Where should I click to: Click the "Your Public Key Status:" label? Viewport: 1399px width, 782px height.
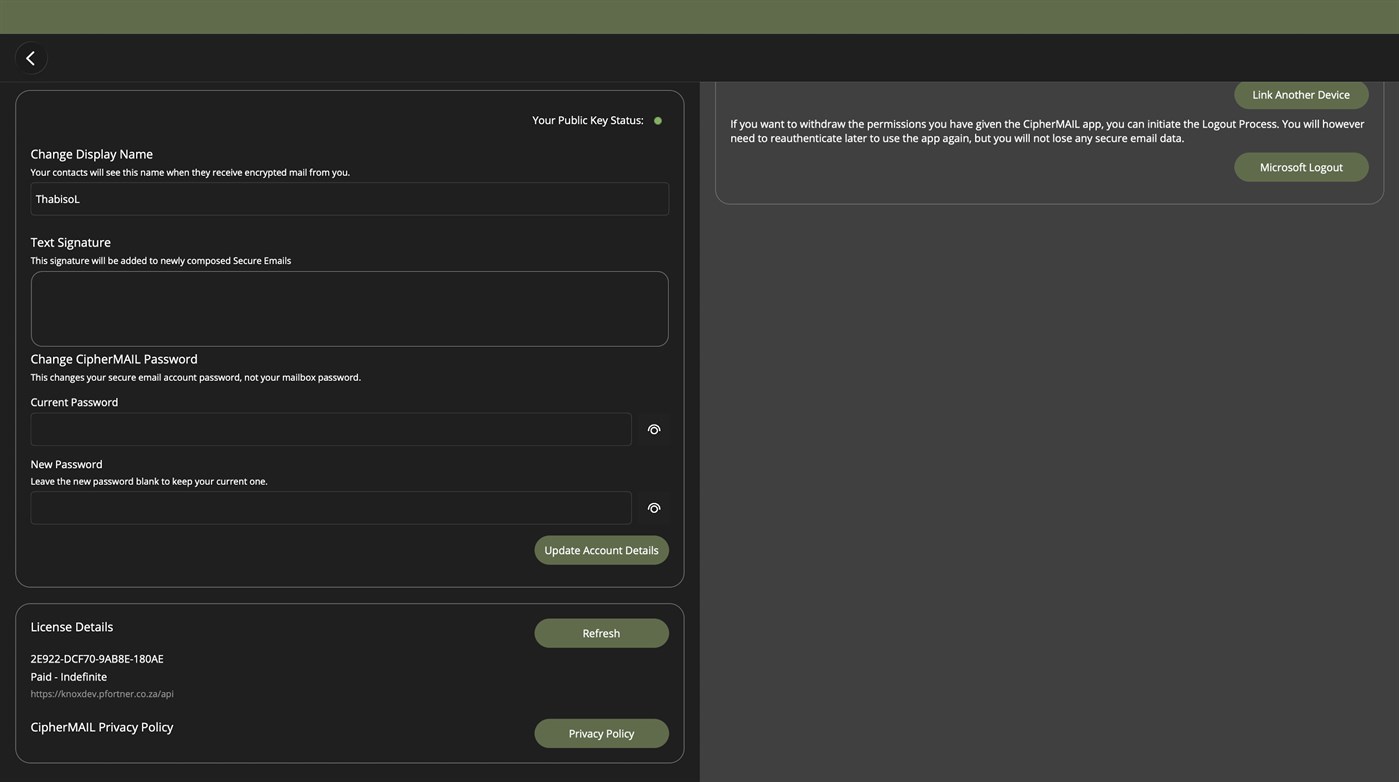click(588, 120)
